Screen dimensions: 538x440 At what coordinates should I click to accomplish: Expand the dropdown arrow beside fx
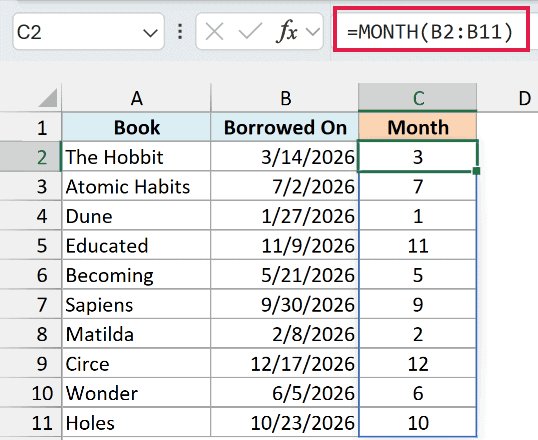coord(313,32)
